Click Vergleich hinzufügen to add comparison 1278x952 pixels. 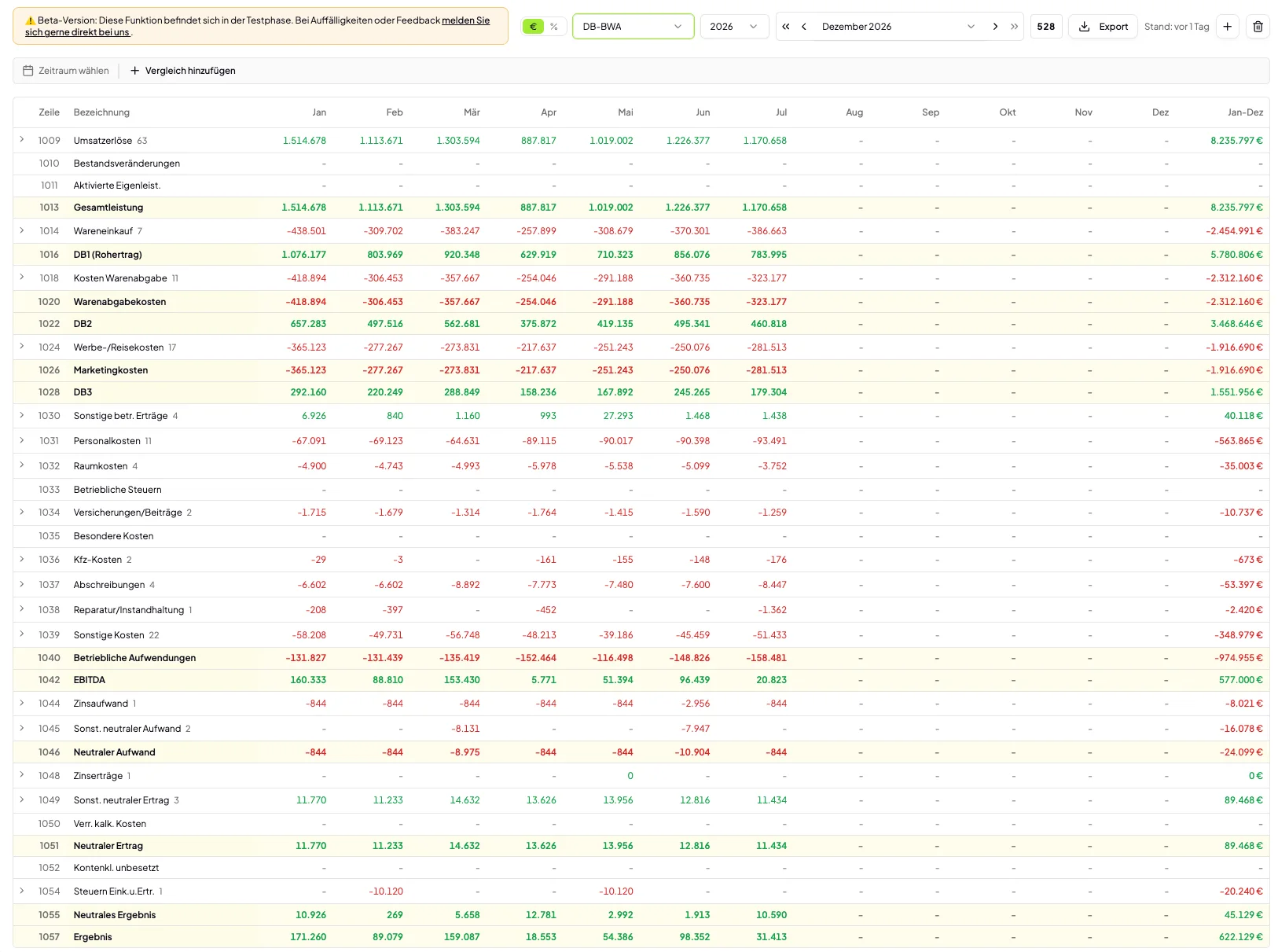183,71
